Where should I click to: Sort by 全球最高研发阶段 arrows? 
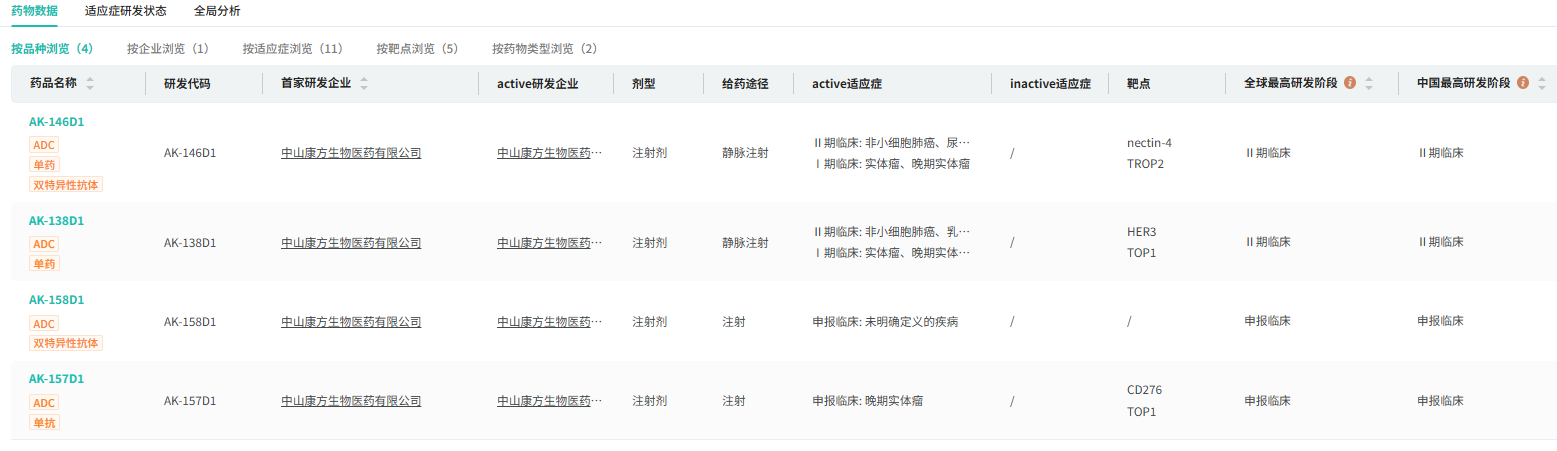click(1369, 84)
